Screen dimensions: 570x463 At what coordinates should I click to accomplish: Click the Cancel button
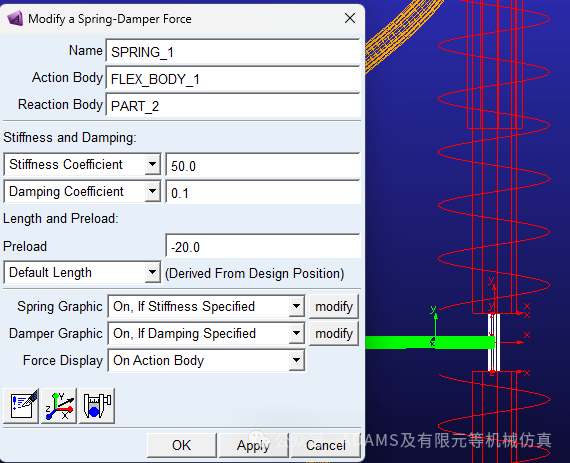pyautogui.click(x=326, y=445)
